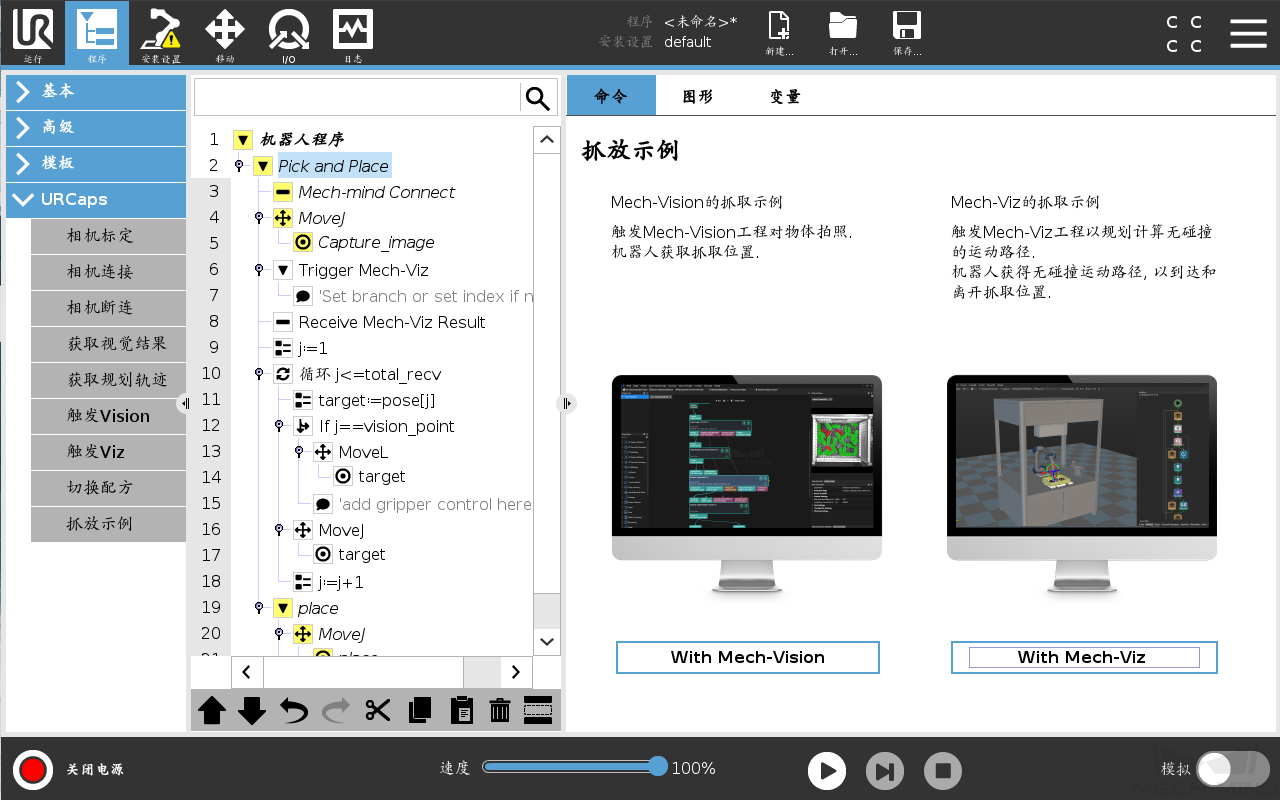The image size is (1280, 800).
Task: Select 相机连接 URCap item
Action: [x=108, y=272]
